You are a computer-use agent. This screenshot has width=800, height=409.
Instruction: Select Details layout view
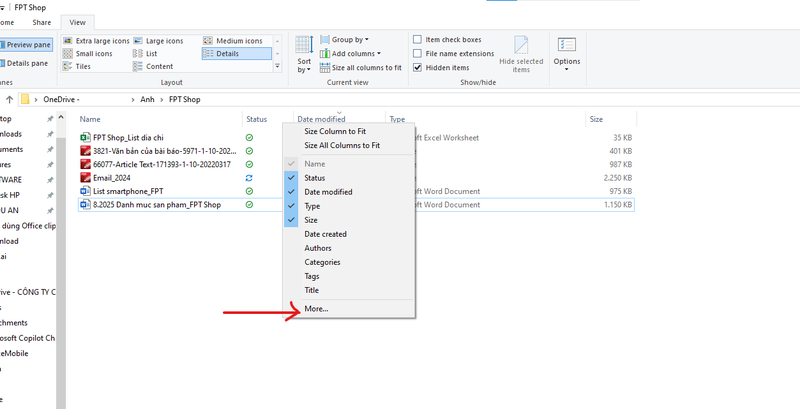(x=236, y=54)
